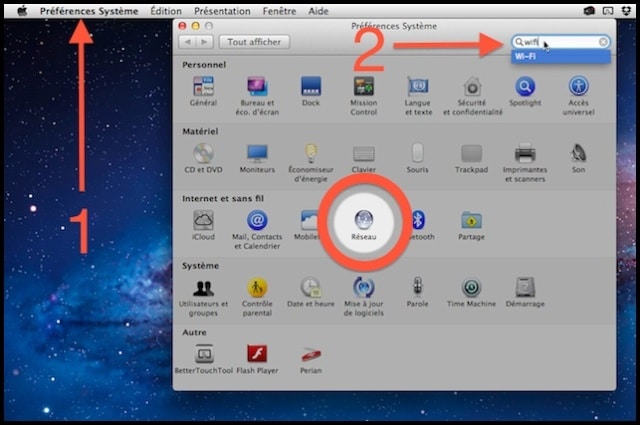Open Time Machine preferences

tap(471, 292)
